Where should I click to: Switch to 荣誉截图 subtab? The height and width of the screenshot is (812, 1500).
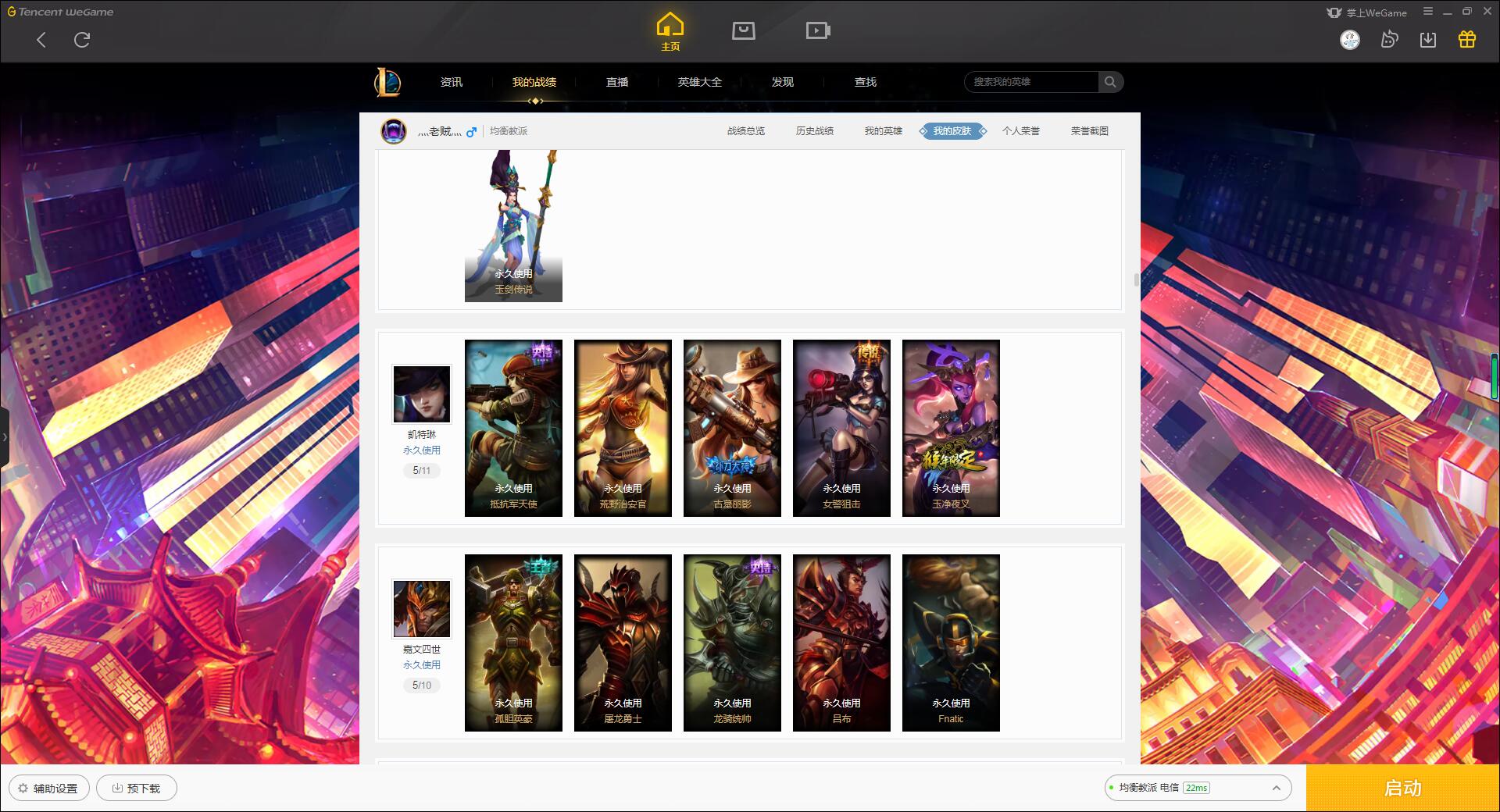(1090, 131)
